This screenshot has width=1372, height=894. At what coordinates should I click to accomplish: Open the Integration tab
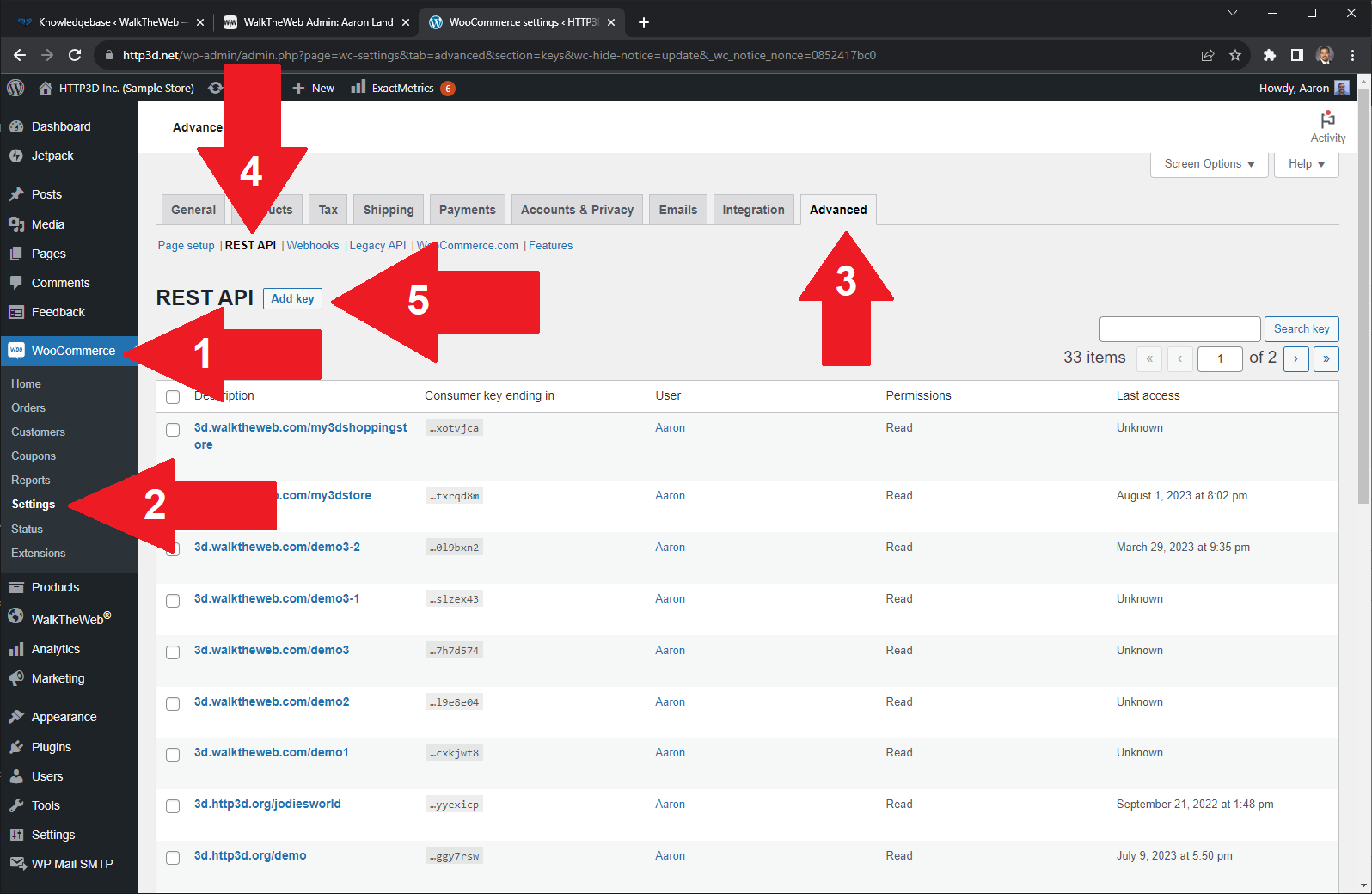tap(753, 210)
